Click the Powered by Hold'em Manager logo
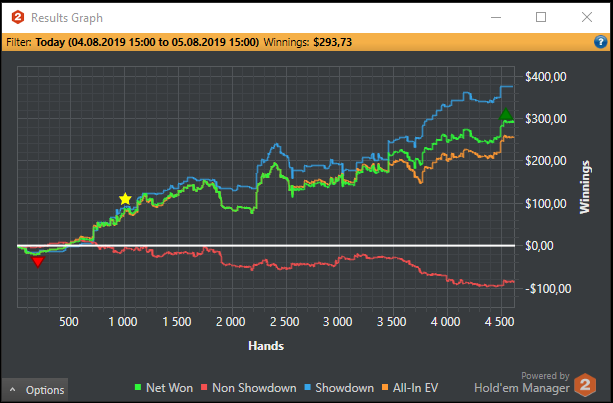The height and width of the screenshot is (403, 613). [x=585, y=385]
